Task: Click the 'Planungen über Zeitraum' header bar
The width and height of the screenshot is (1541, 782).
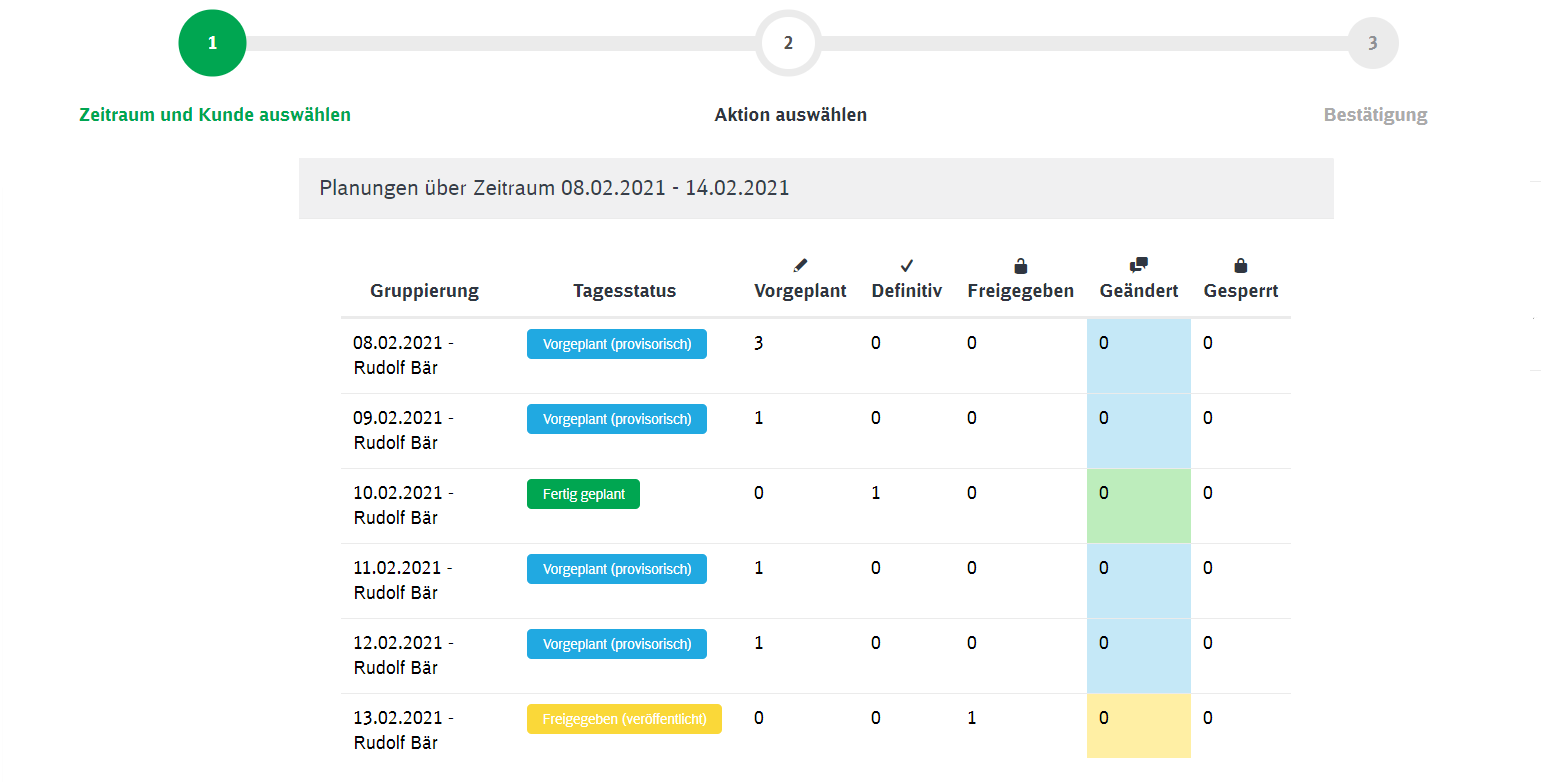Action: coord(816,188)
